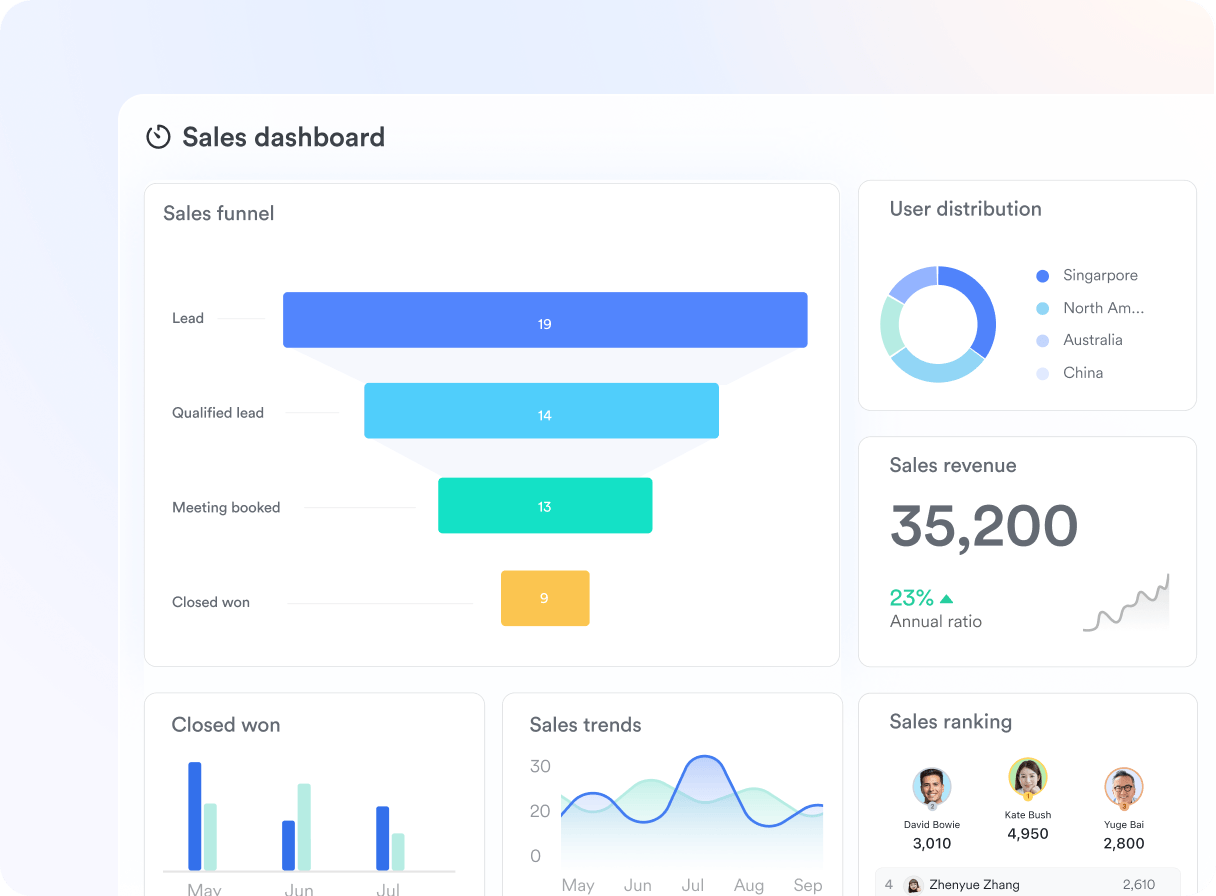Click the Sales funnel card title
The height and width of the screenshot is (896, 1216).
click(x=218, y=213)
